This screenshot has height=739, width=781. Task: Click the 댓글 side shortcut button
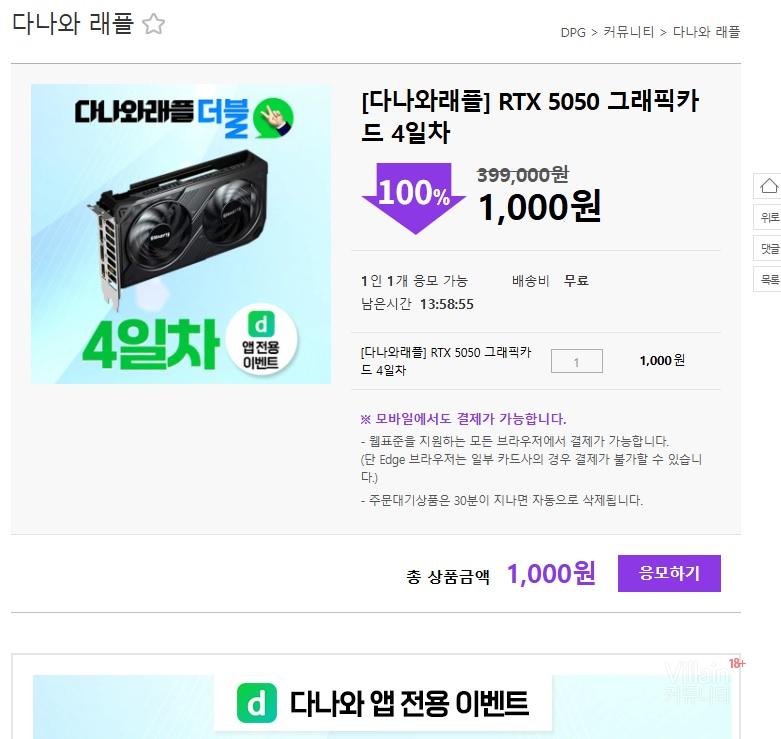click(769, 248)
